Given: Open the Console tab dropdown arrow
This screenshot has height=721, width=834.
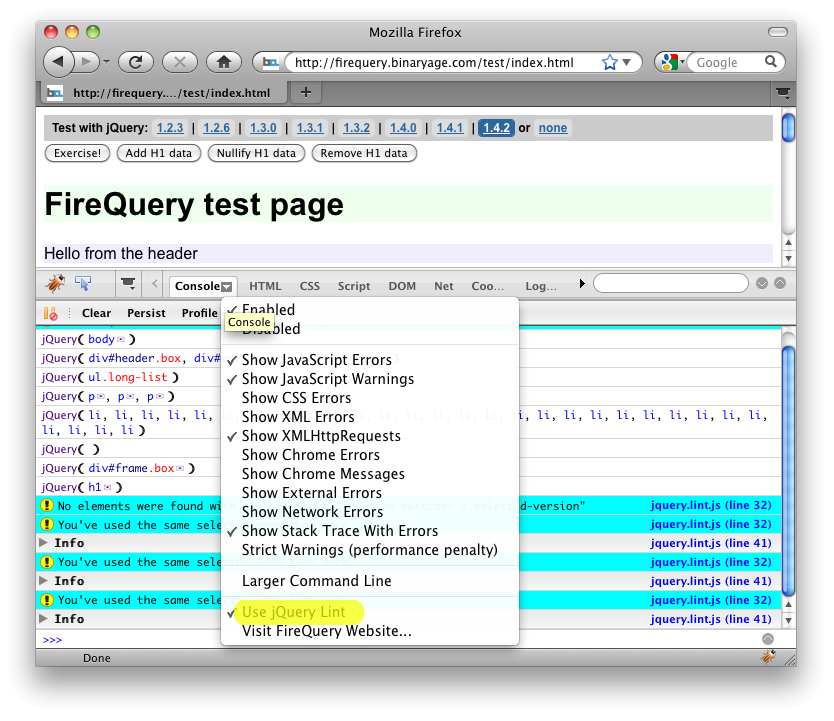Looking at the screenshot, I should [229, 286].
